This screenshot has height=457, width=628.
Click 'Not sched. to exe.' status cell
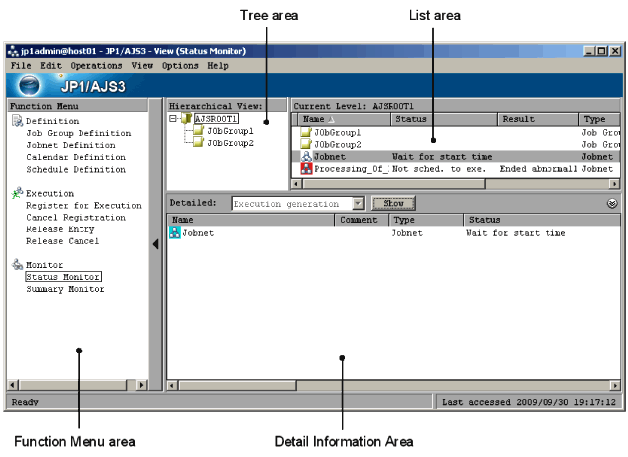click(439, 169)
